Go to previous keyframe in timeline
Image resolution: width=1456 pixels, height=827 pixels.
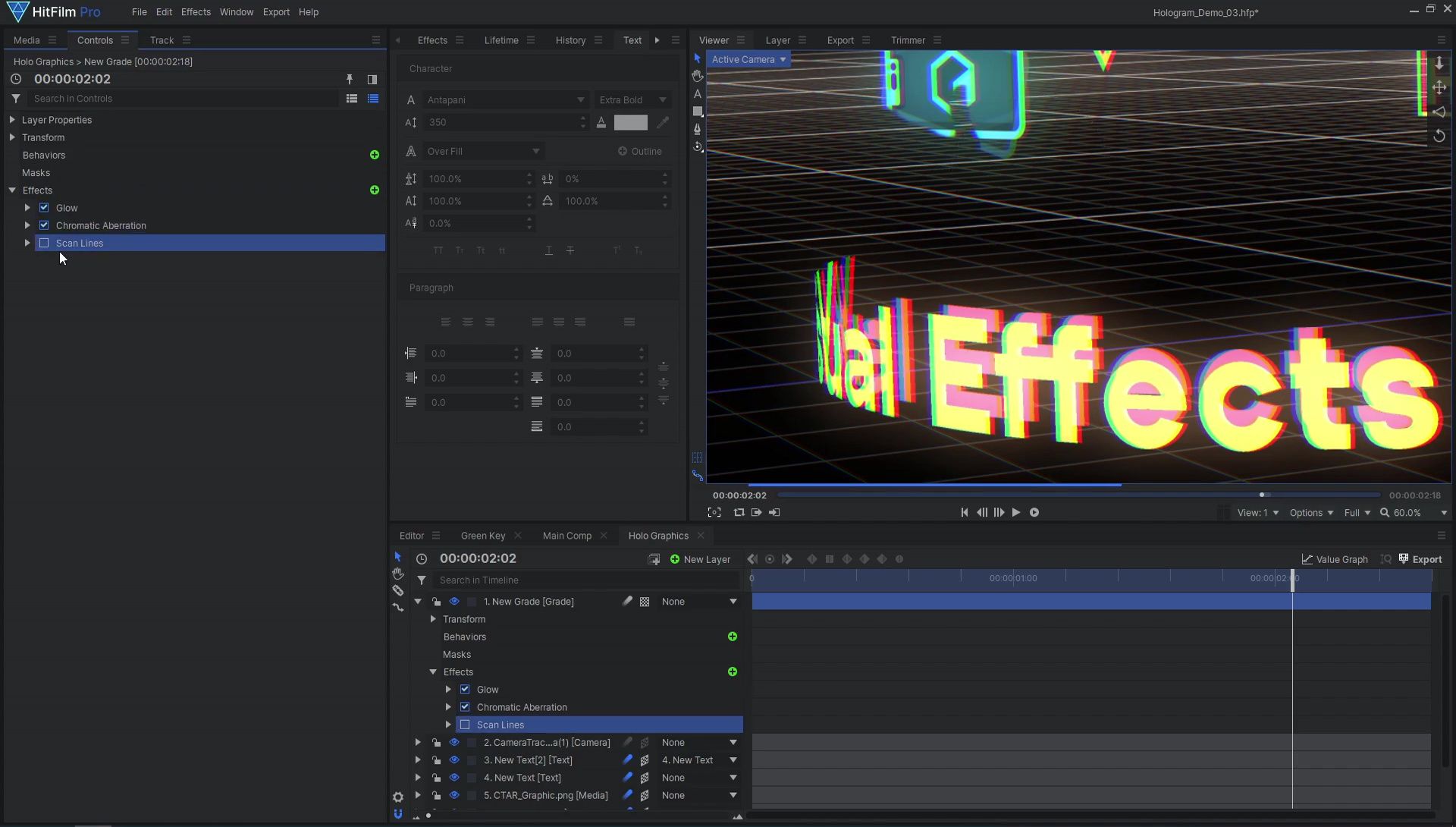pyautogui.click(x=752, y=559)
